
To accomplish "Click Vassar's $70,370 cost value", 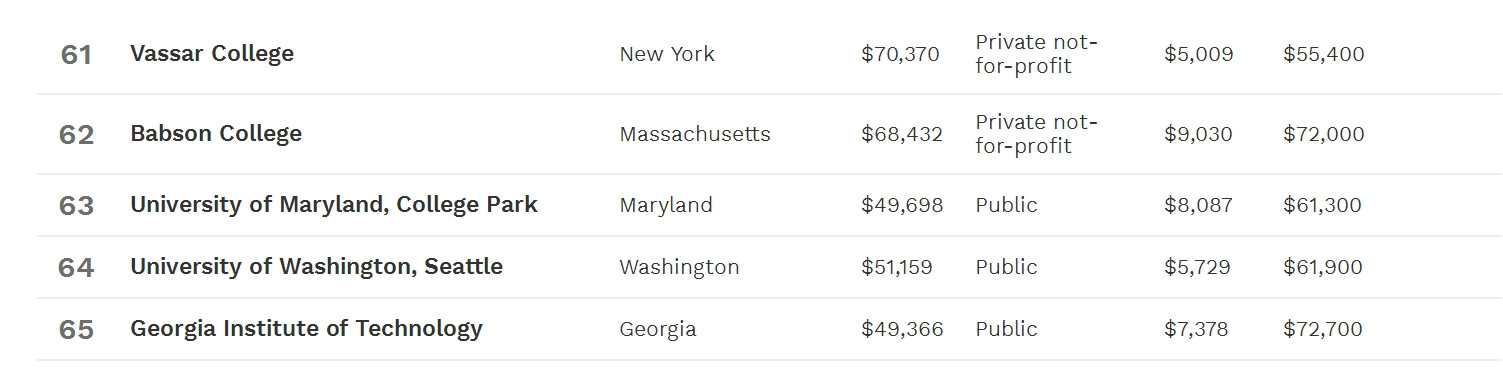I will pyautogui.click(x=900, y=54).
